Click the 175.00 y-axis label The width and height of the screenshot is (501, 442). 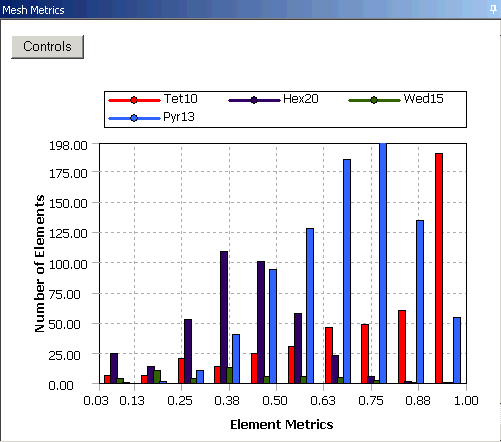pyautogui.click(x=68, y=174)
